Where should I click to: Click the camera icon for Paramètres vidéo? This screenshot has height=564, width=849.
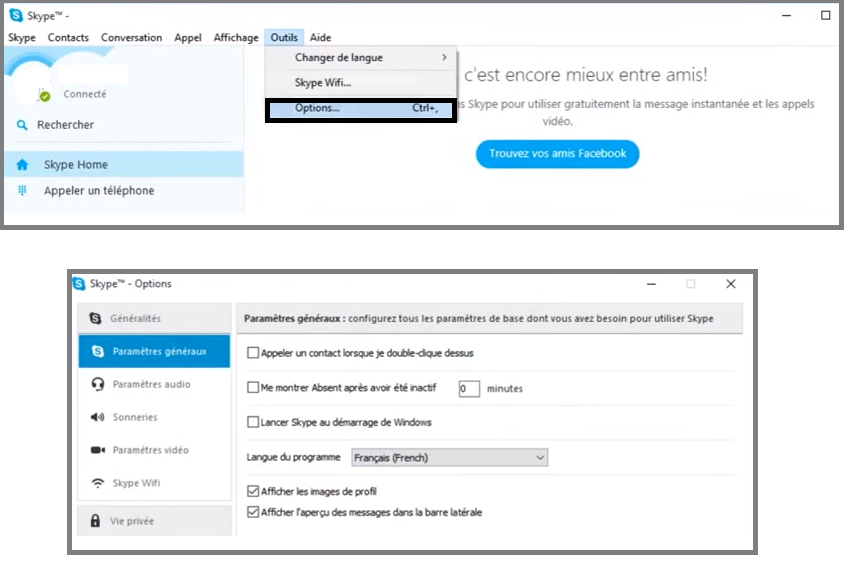[98, 450]
